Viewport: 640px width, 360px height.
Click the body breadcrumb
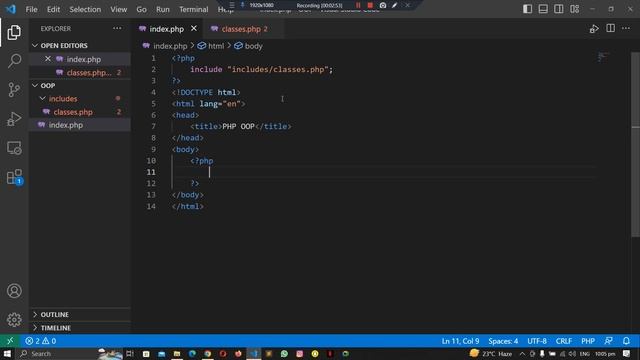click(253, 46)
